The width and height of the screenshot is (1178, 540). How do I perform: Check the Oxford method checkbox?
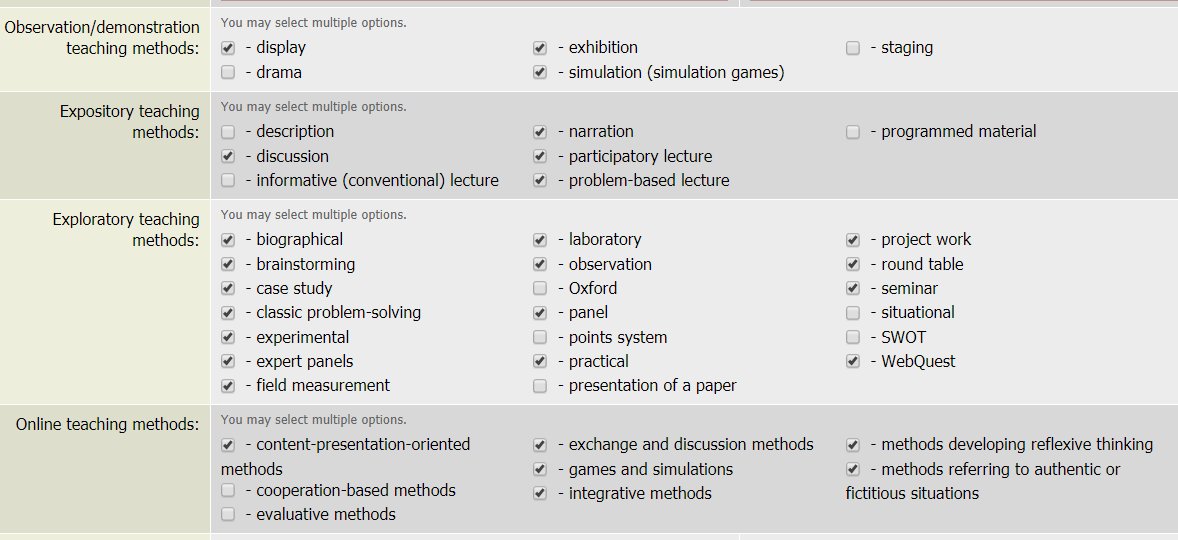[x=540, y=288]
